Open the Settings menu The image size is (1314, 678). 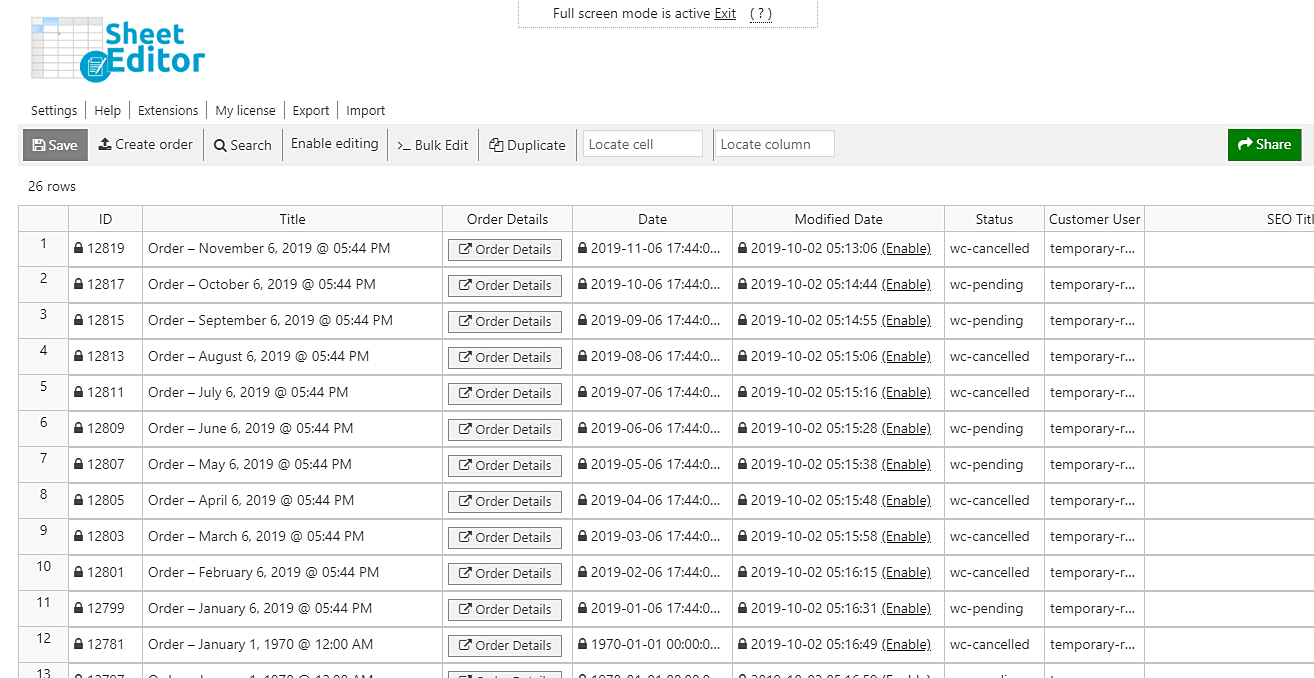54,111
